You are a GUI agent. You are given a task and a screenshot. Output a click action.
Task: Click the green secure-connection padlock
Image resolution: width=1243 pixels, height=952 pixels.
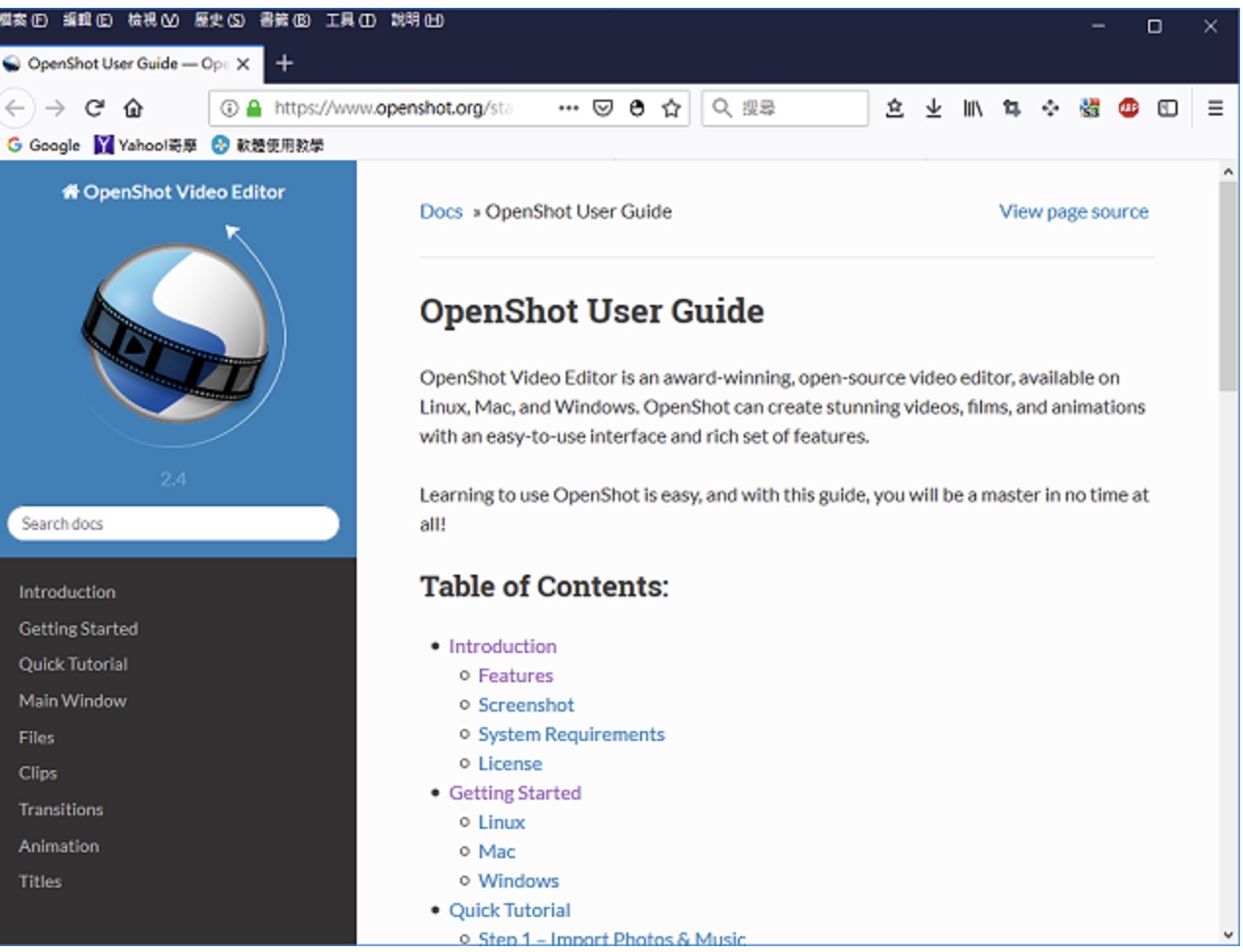pos(254,108)
